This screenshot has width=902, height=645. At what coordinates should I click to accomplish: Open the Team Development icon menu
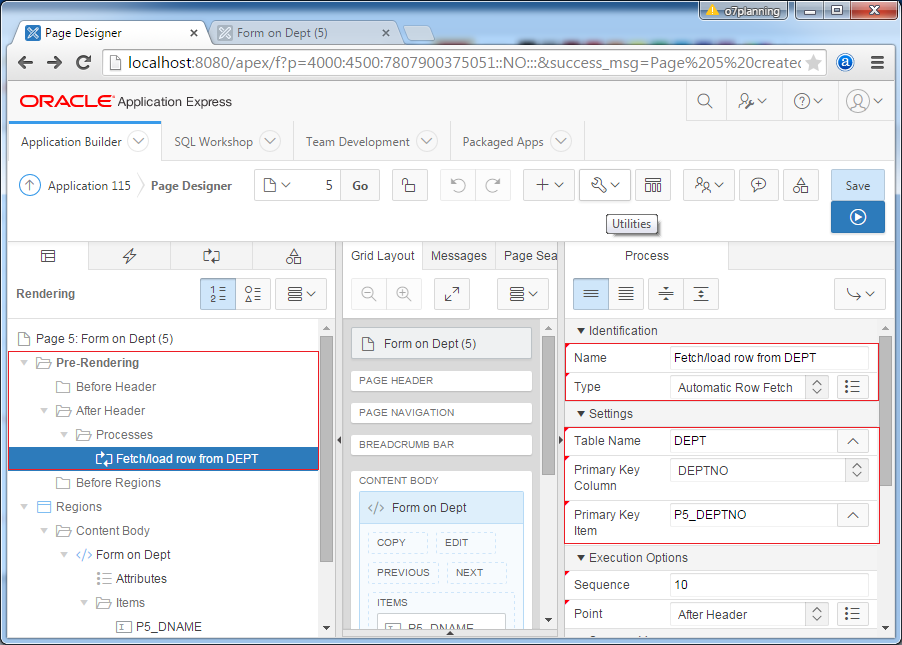pos(709,185)
